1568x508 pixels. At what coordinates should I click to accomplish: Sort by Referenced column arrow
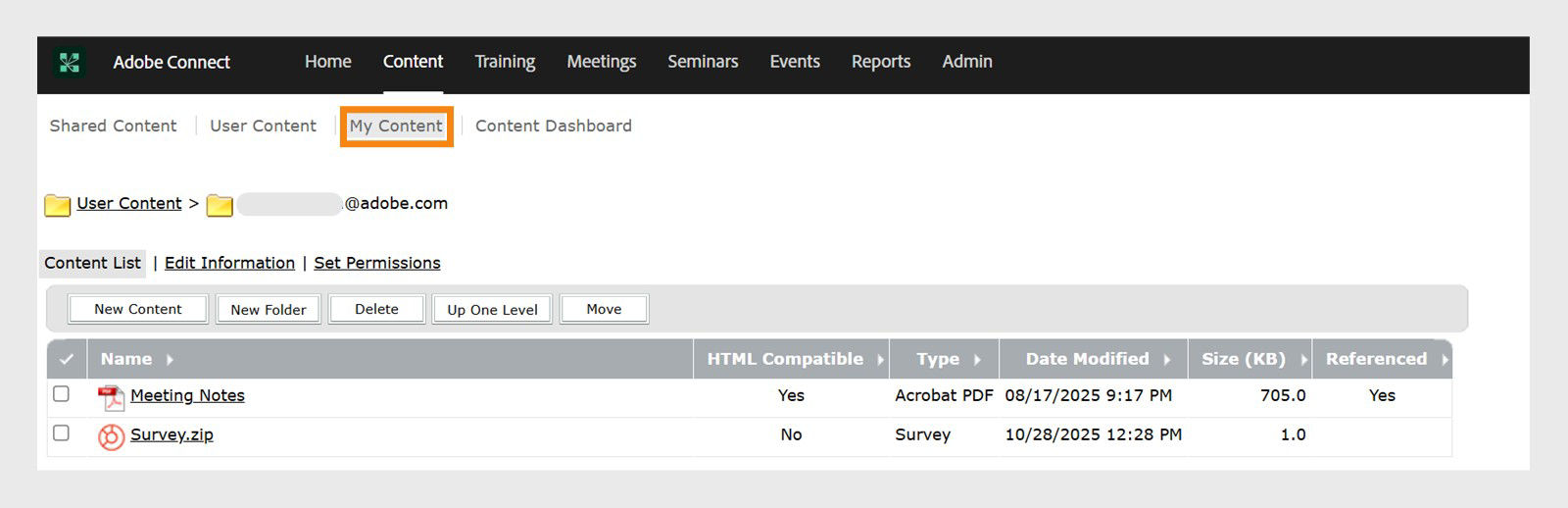pos(1445,360)
